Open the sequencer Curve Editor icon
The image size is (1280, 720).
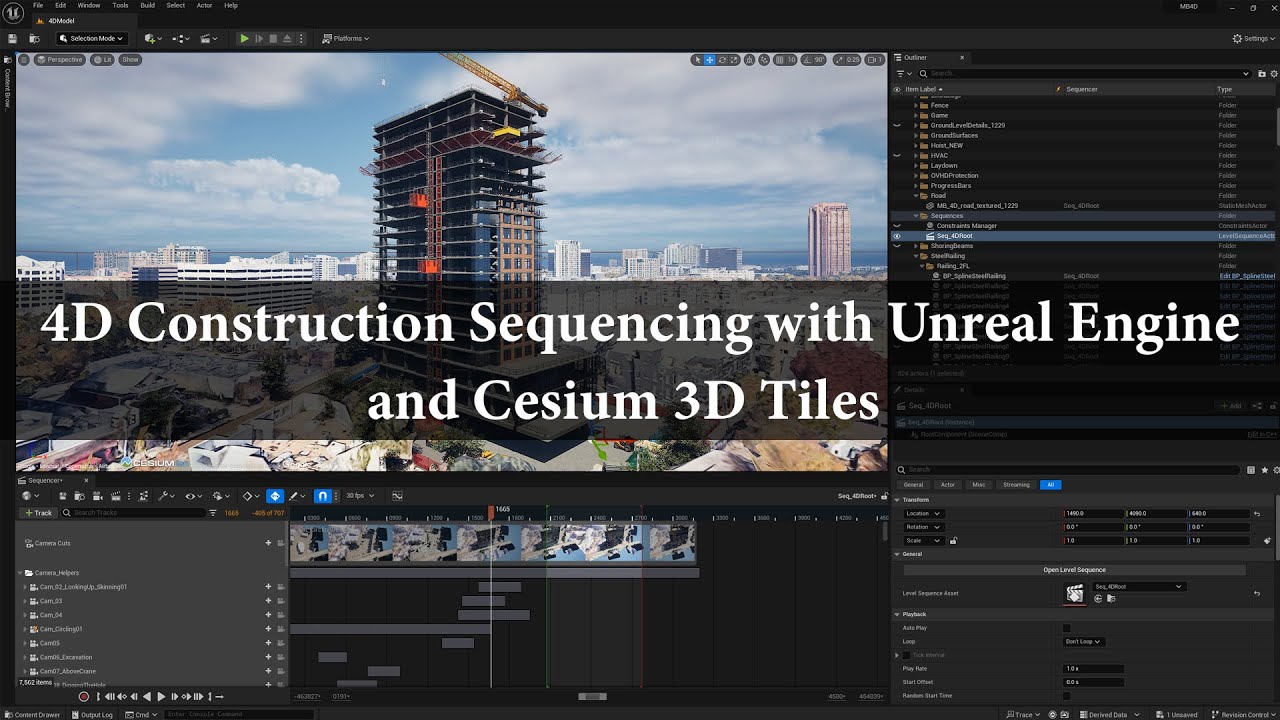click(397, 496)
